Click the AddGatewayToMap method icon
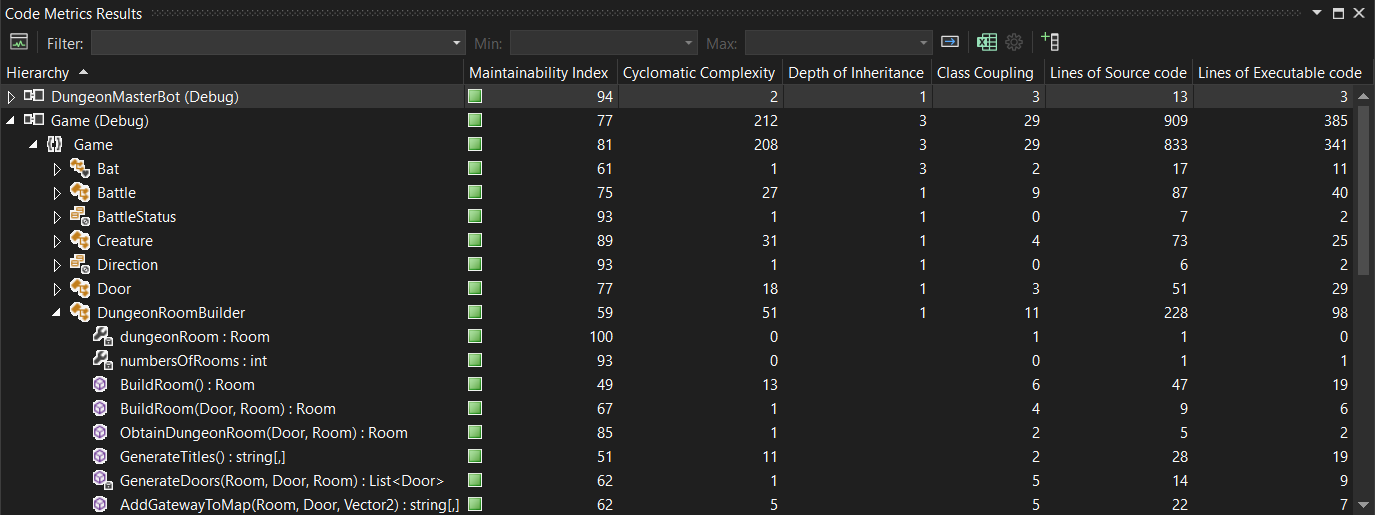 tap(100, 505)
